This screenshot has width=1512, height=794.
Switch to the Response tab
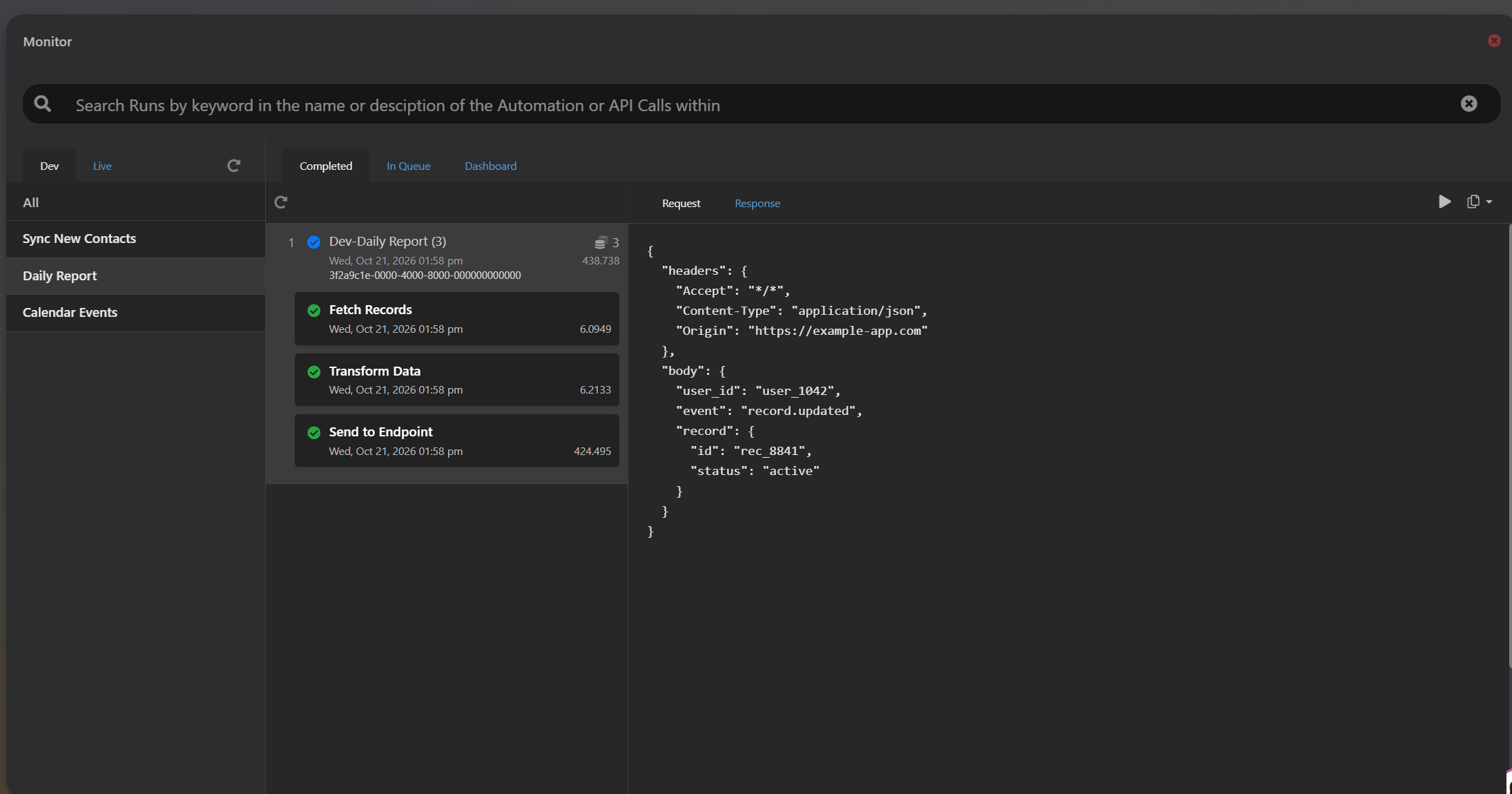(x=757, y=203)
